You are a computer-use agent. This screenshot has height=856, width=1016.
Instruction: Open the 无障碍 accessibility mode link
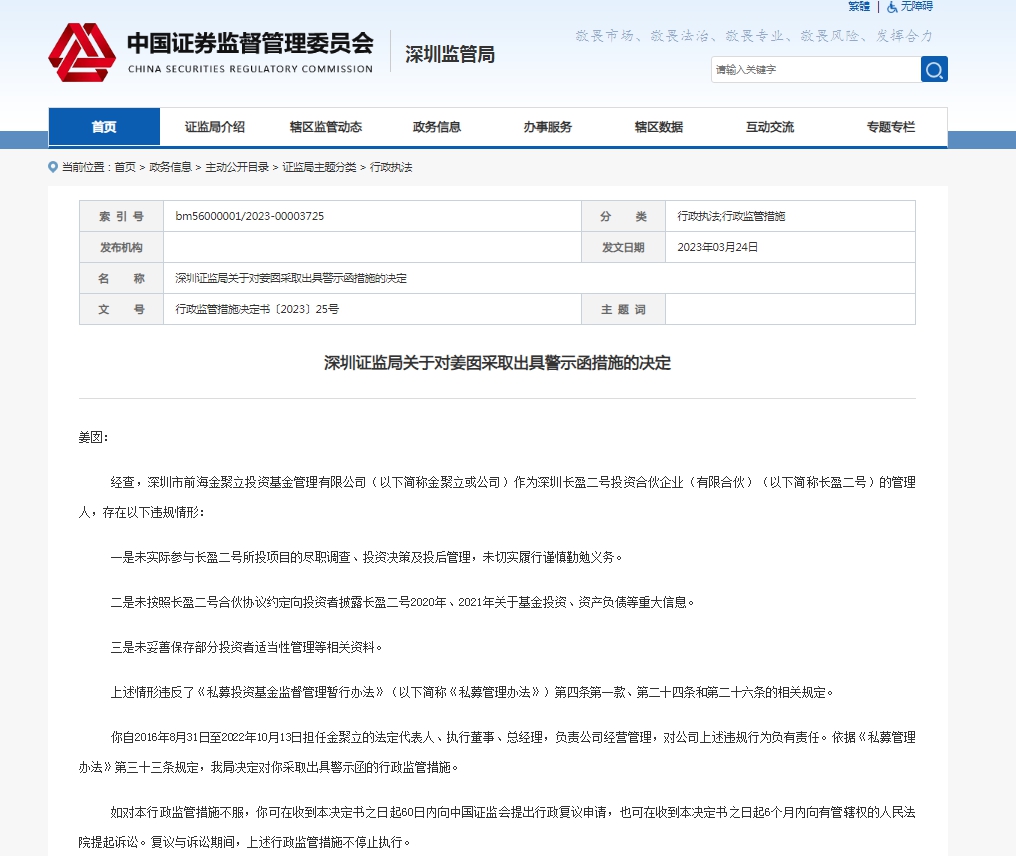(x=916, y=6)
